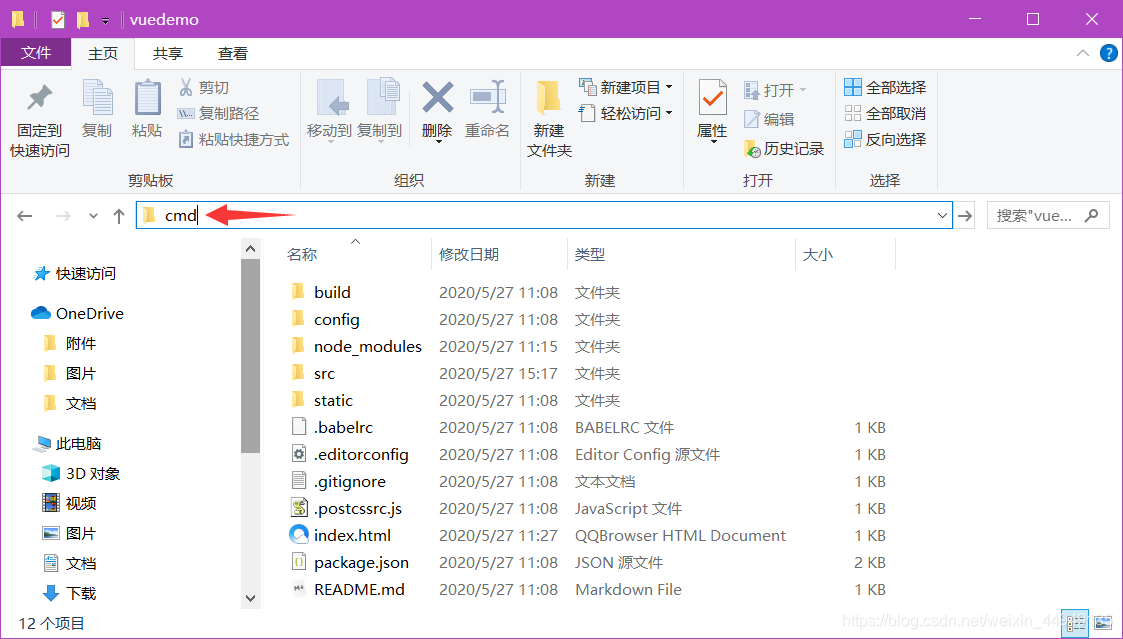Select Quick access (快速访问) in sidebar

[75, 274]
